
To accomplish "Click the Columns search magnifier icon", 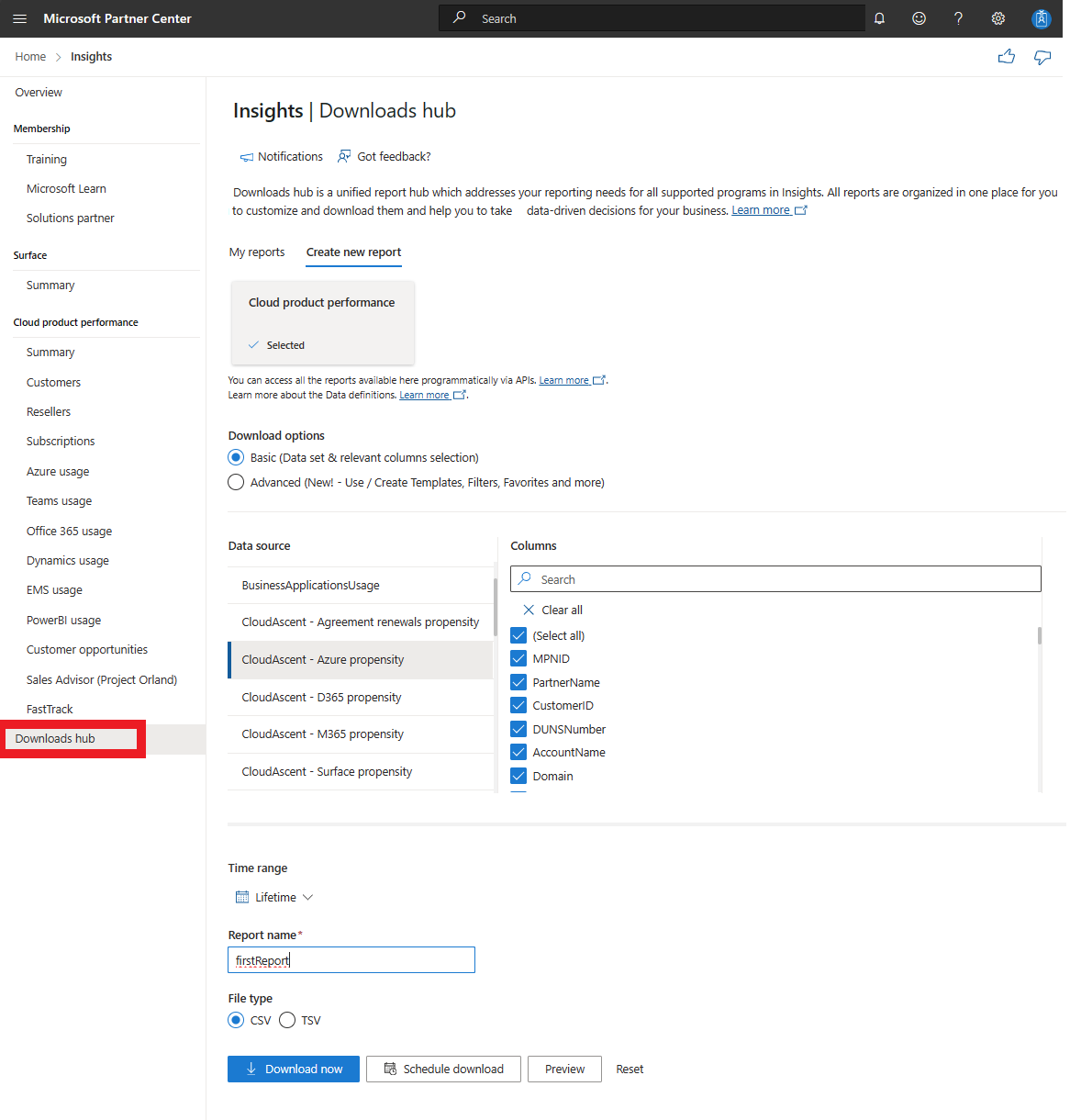I will click(x=525, y=579).
